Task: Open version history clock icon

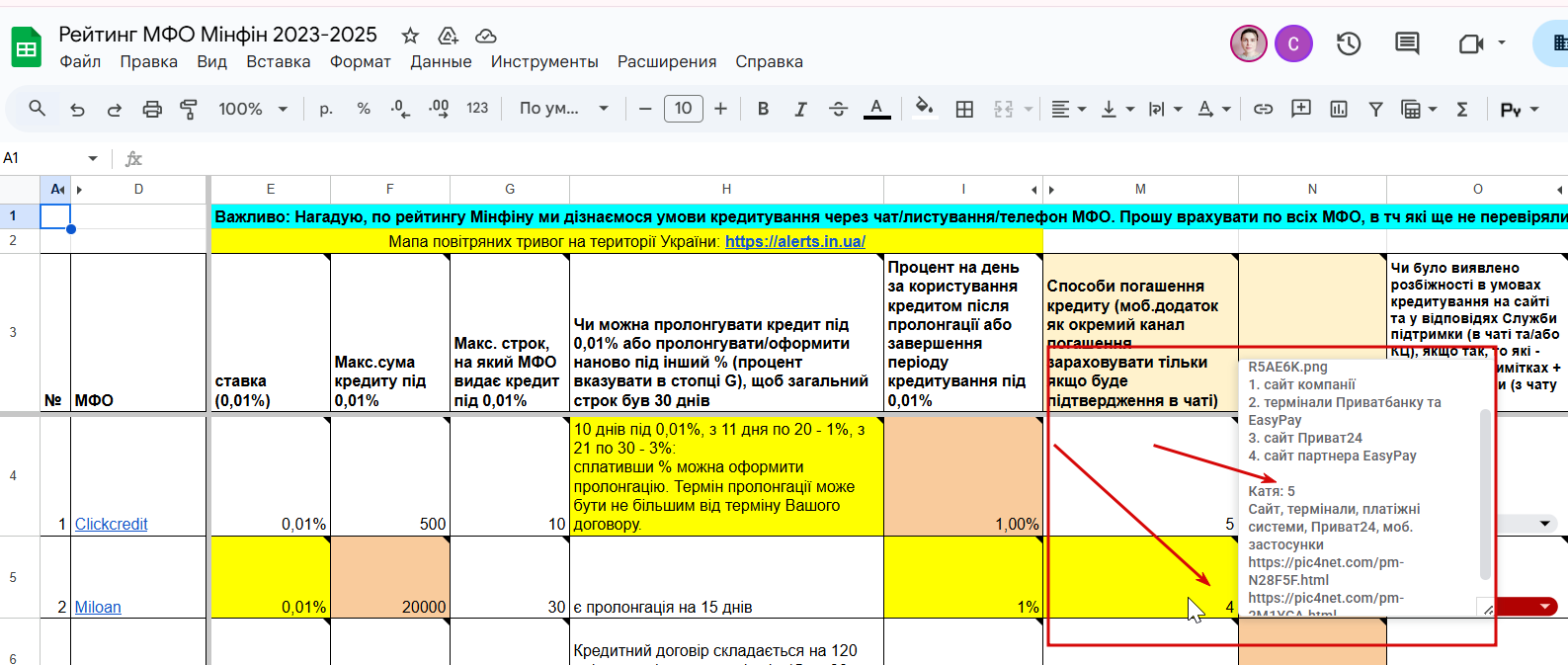Action: pyautogui.click(x=1349, y=43)
